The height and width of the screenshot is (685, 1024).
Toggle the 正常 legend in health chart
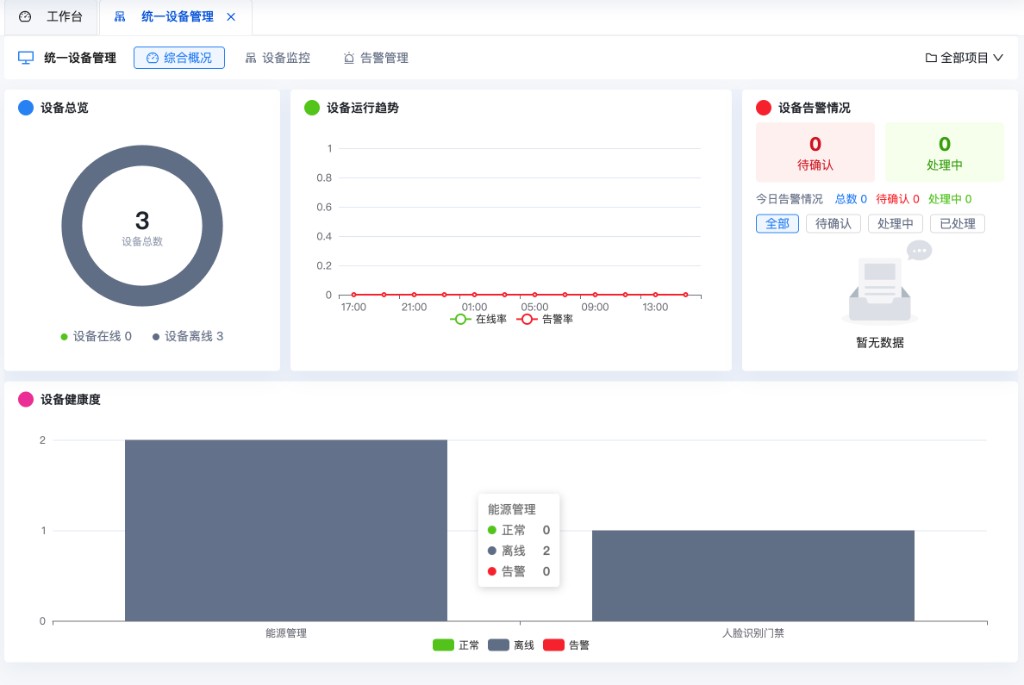[x=456, y=645]
